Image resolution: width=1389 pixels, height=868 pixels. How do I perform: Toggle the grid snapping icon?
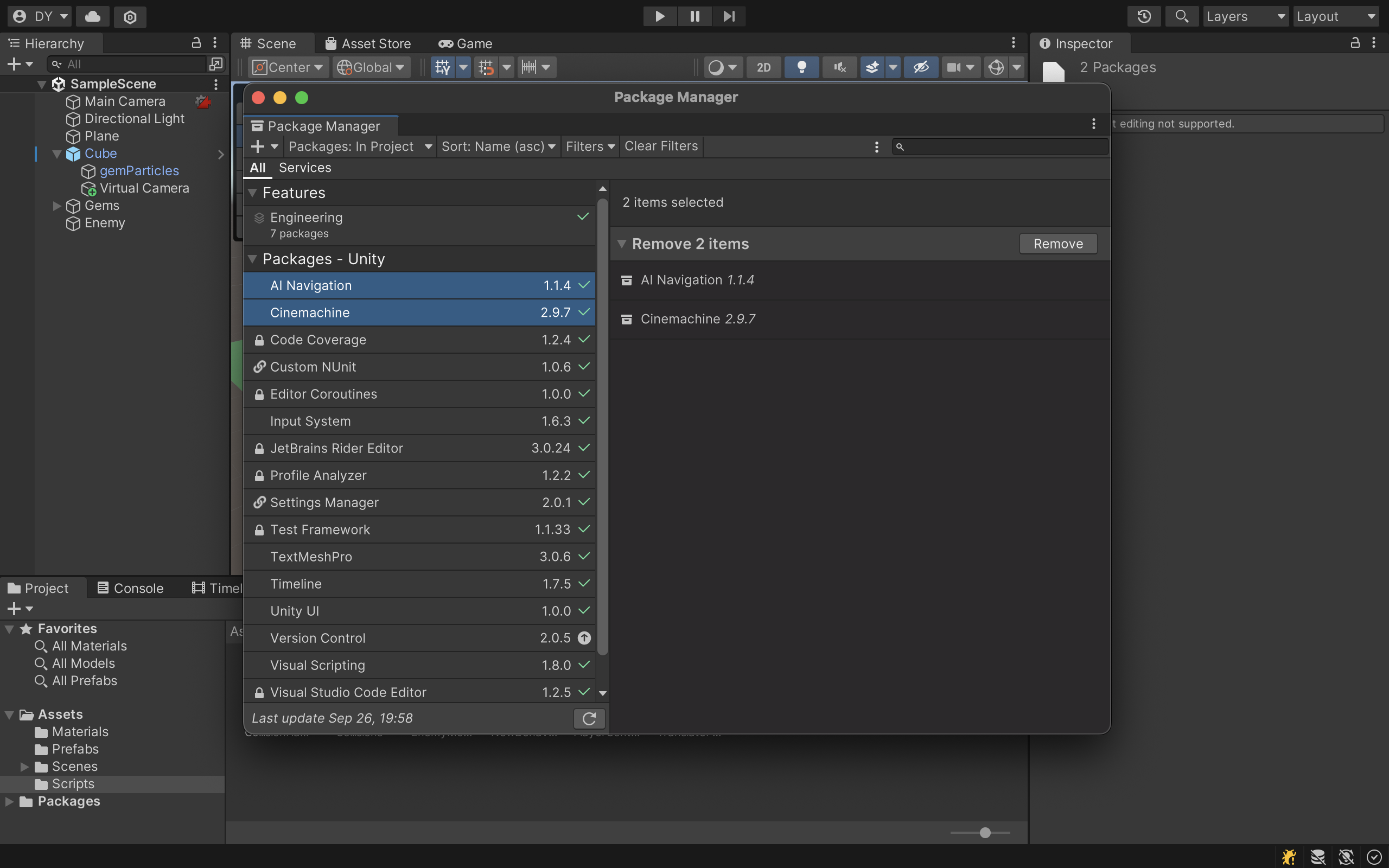tap(486, 68)
